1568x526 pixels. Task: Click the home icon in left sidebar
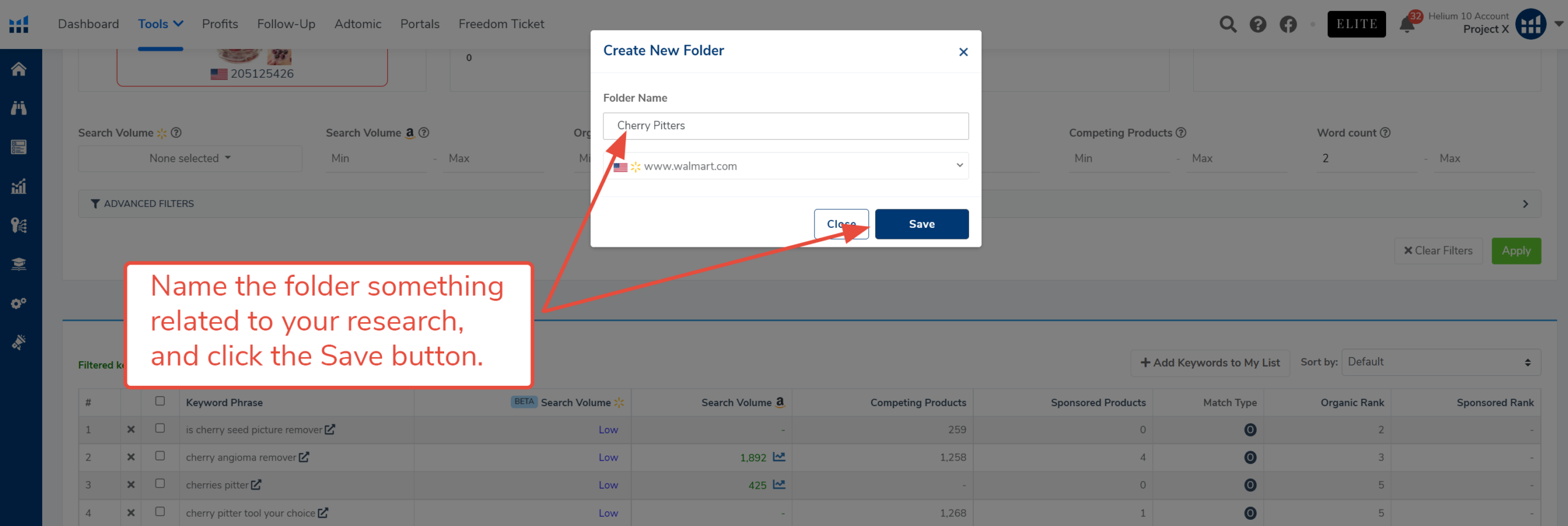(19, 69)
